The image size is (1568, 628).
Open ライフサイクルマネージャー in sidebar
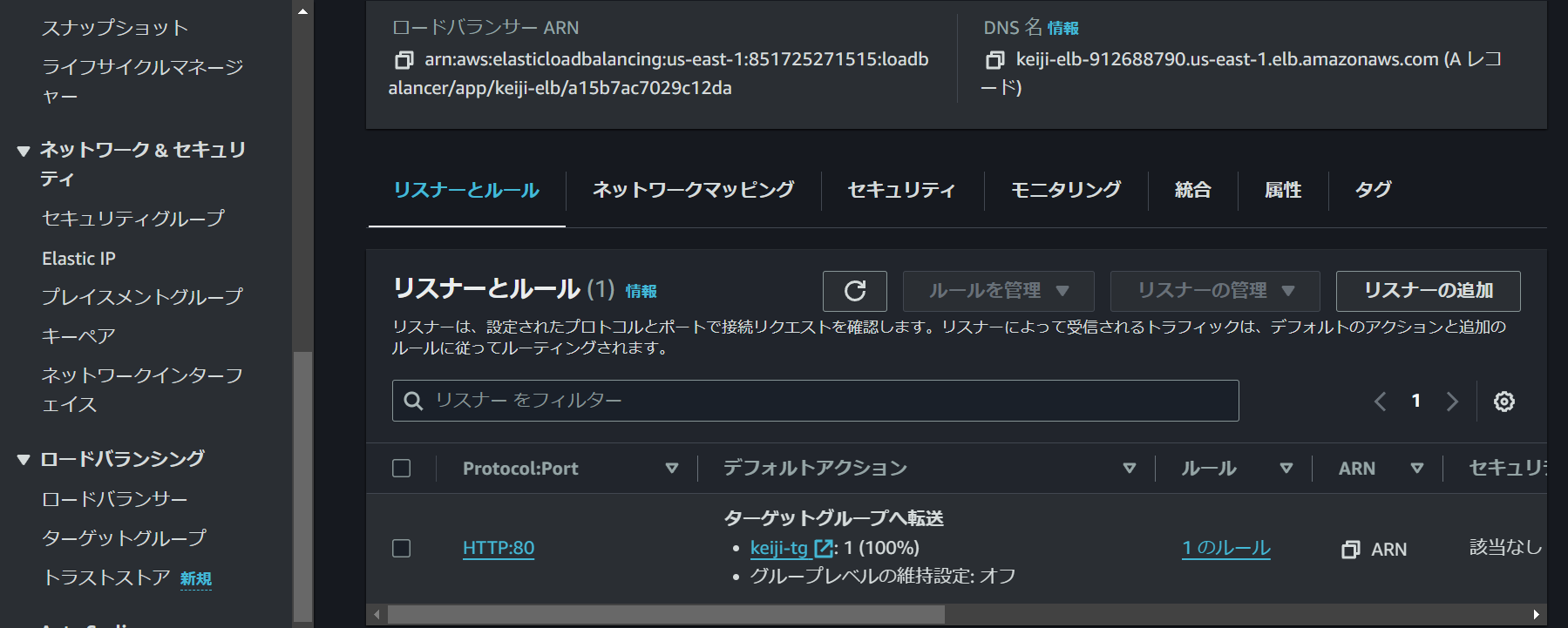(143, 81)
